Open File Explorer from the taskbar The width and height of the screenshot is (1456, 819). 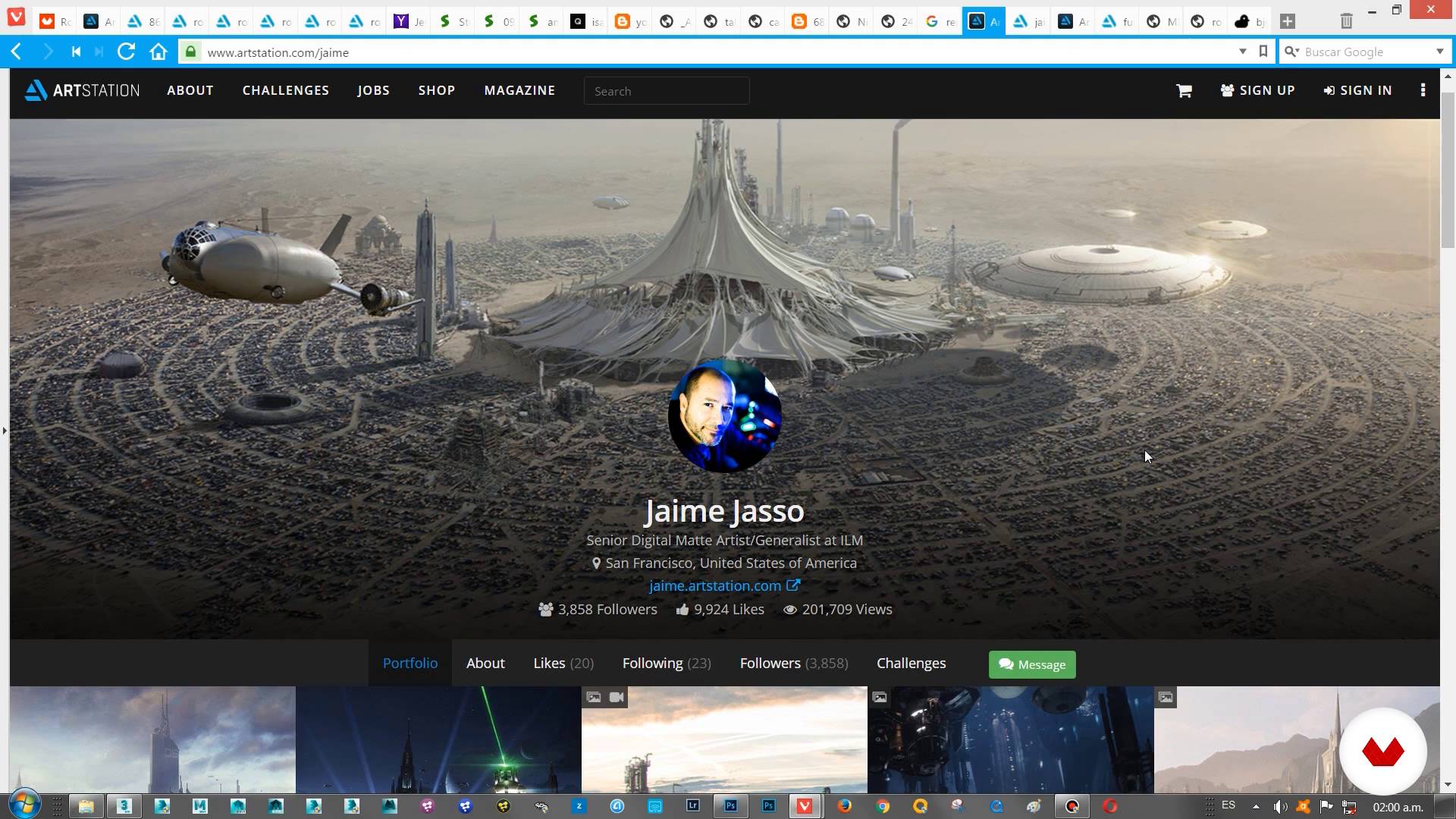click(x=86, y=806)
